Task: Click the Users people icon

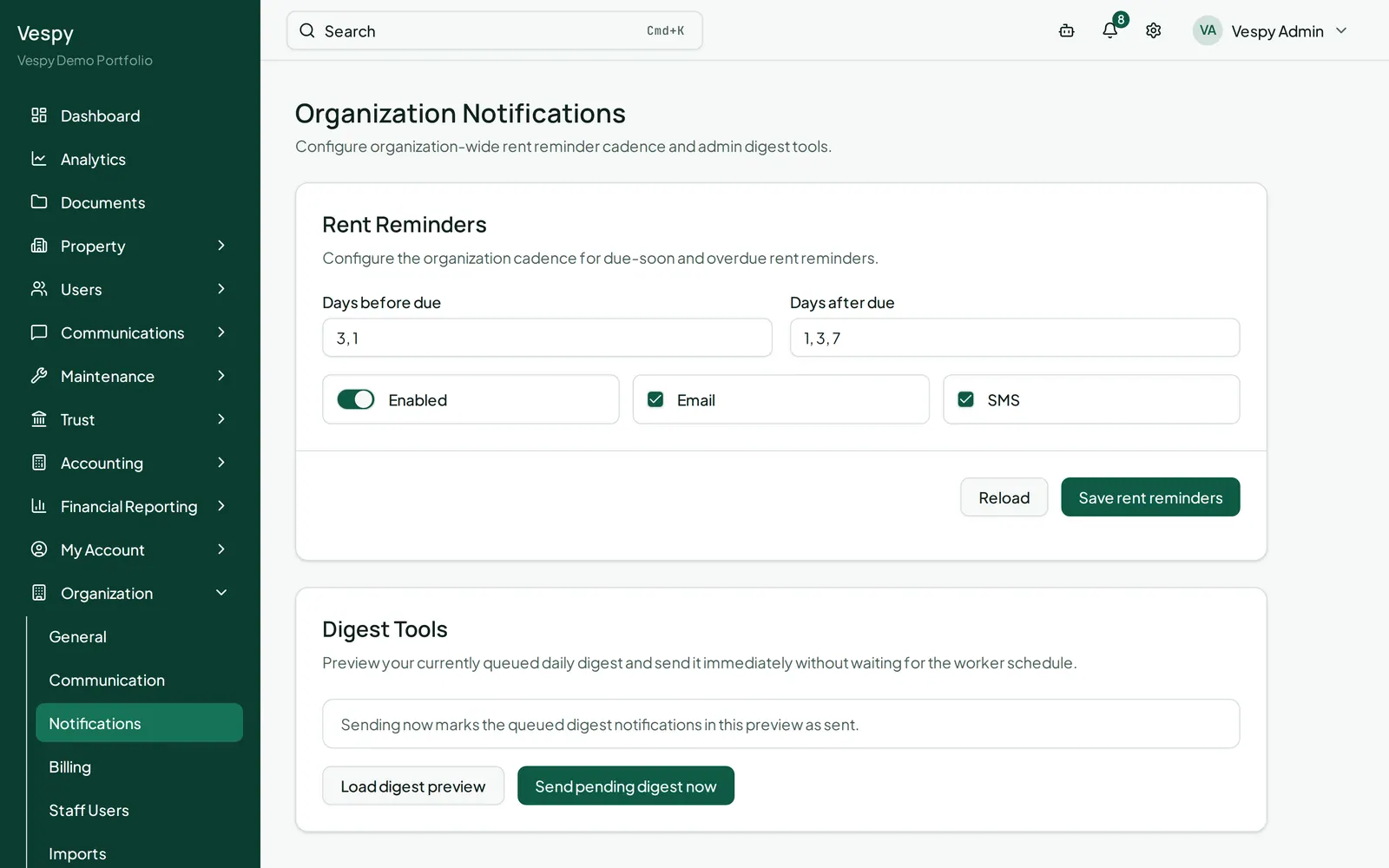Action: pyautogui.click(x=39, y=289)
